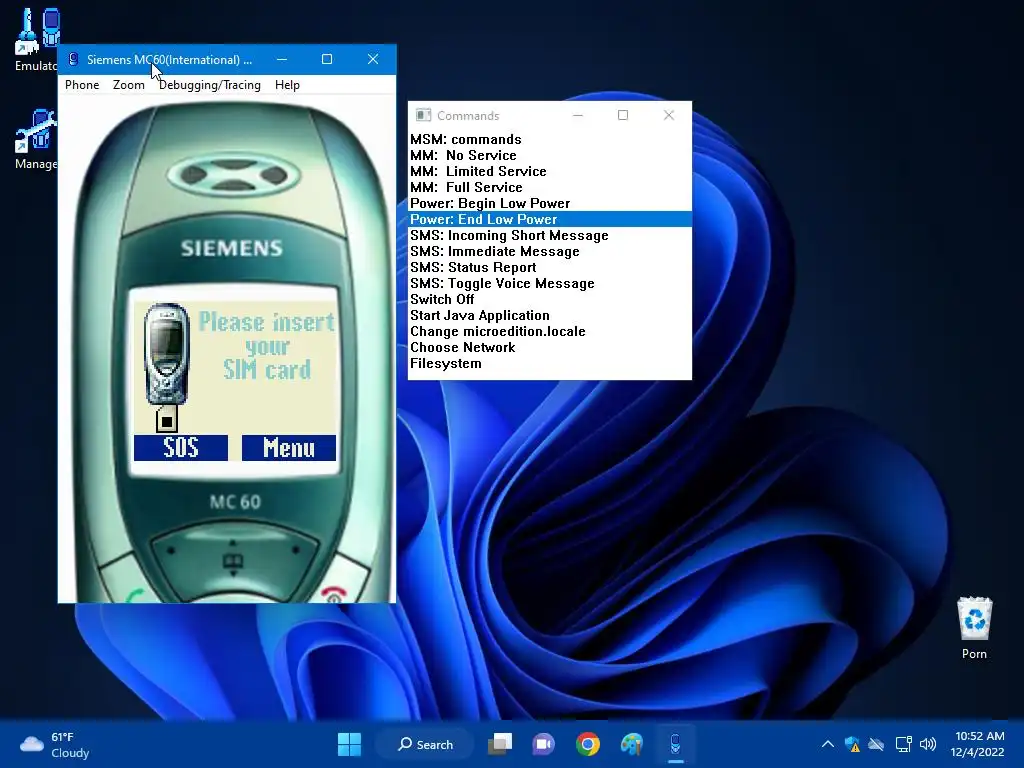Open the Paint app in taskbar
The image size is (1024, 768).
[x=632, y=744]
